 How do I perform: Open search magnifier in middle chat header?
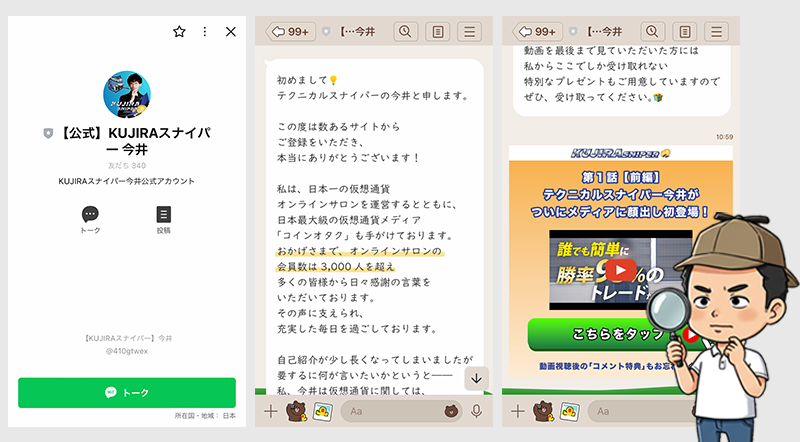pyautogui.click(x=407, y=32)
